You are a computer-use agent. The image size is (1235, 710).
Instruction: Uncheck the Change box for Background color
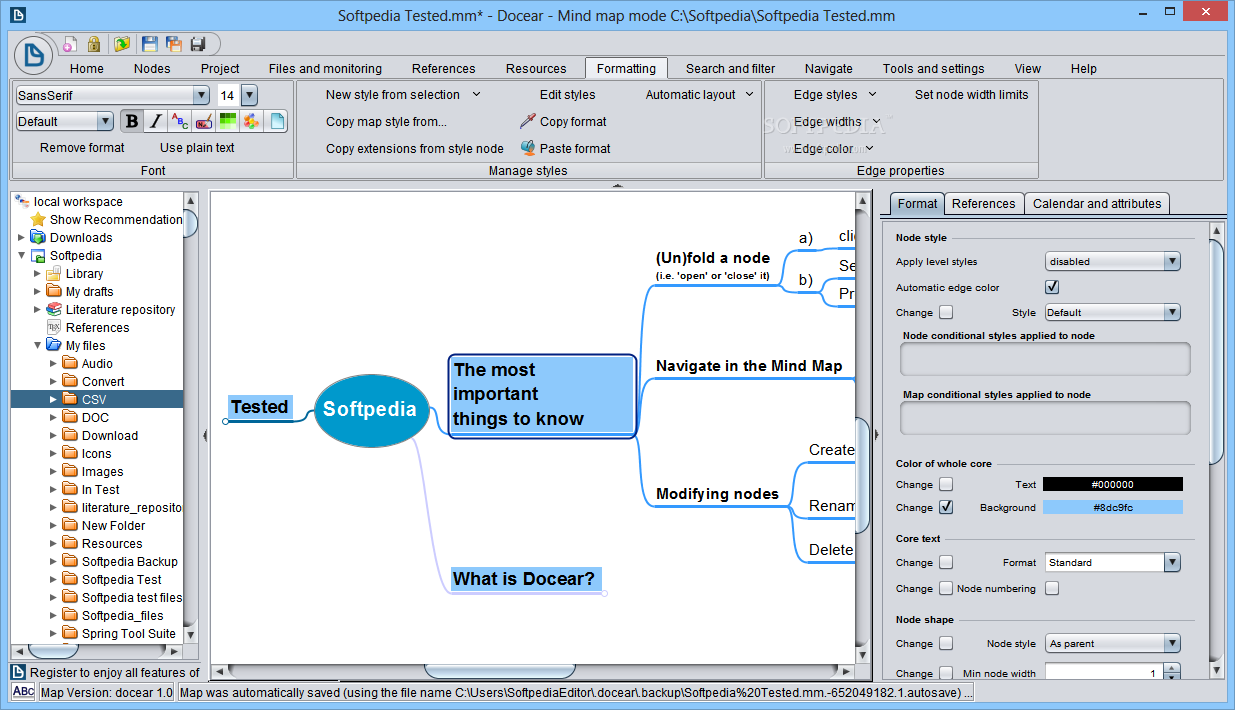click(x=946, y=507)
